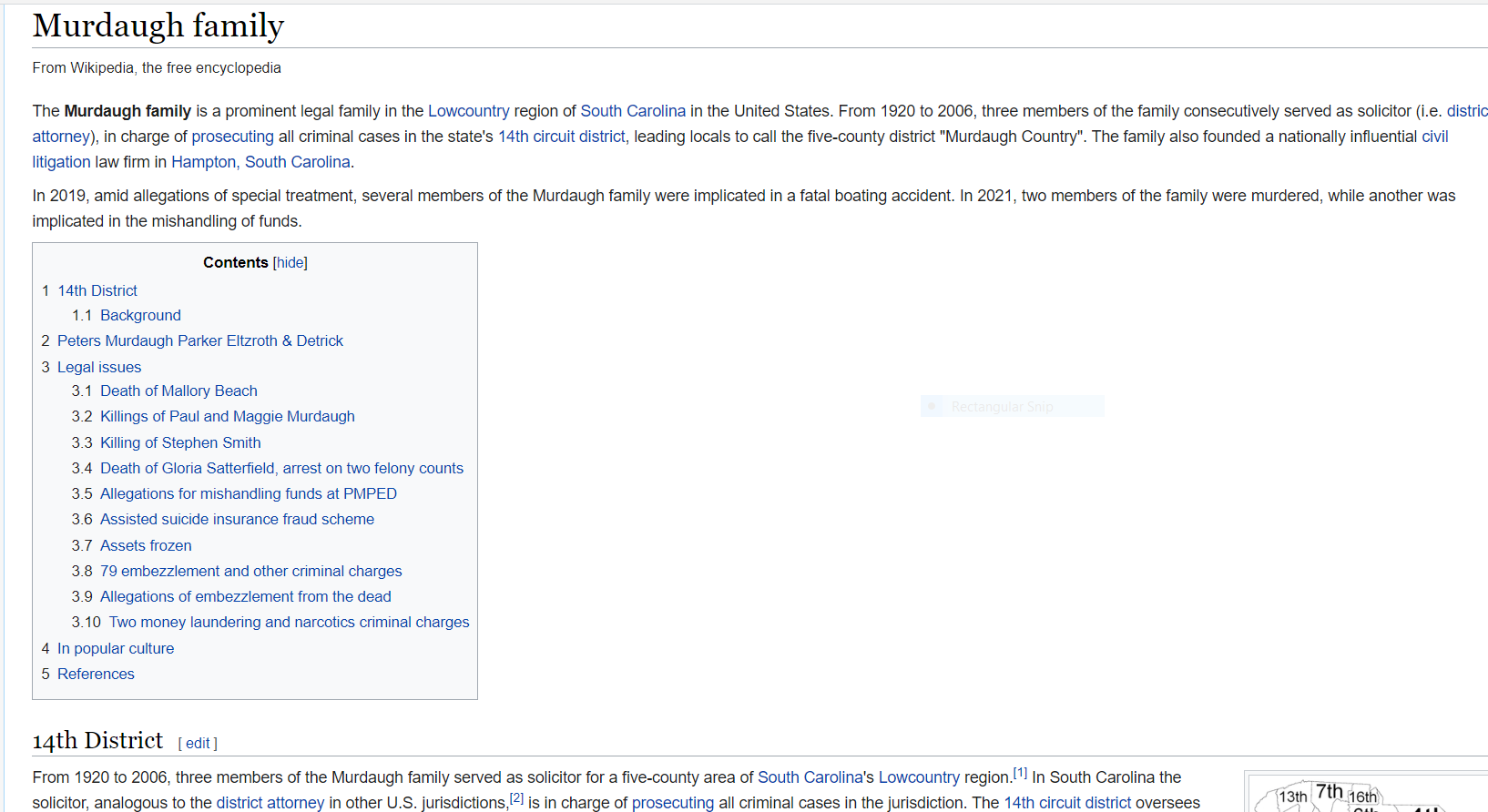The width and height of the screenshot is (1488, 812).
Task: Follow 'civil litigation' link in the intro
Action: [x=1434, y=137]
